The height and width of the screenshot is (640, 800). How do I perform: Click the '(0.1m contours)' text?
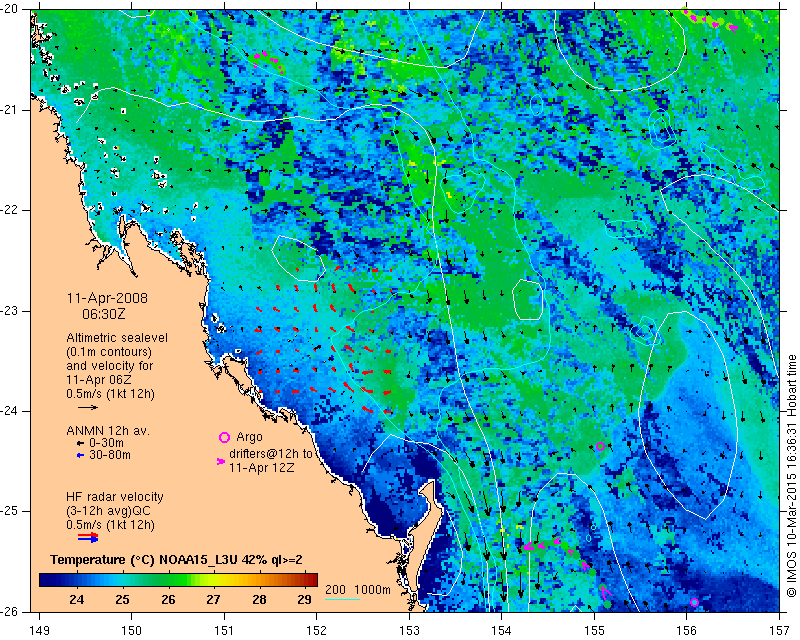tap(109, 352)
